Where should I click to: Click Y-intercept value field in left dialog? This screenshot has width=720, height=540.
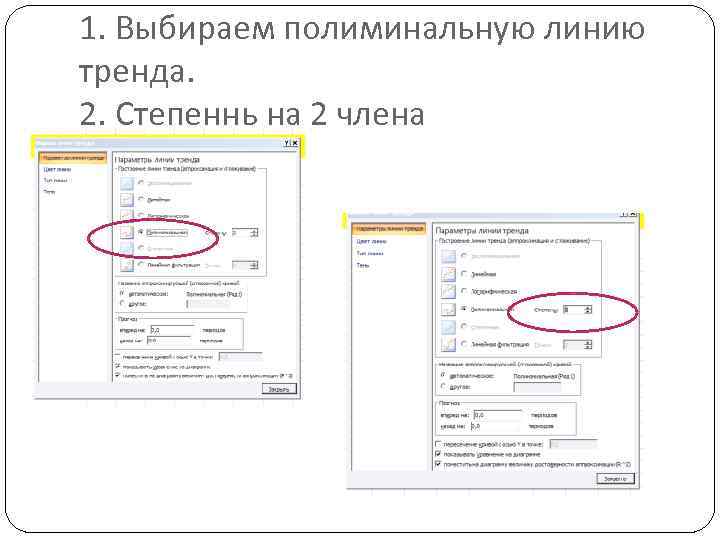tap(240, 356)
